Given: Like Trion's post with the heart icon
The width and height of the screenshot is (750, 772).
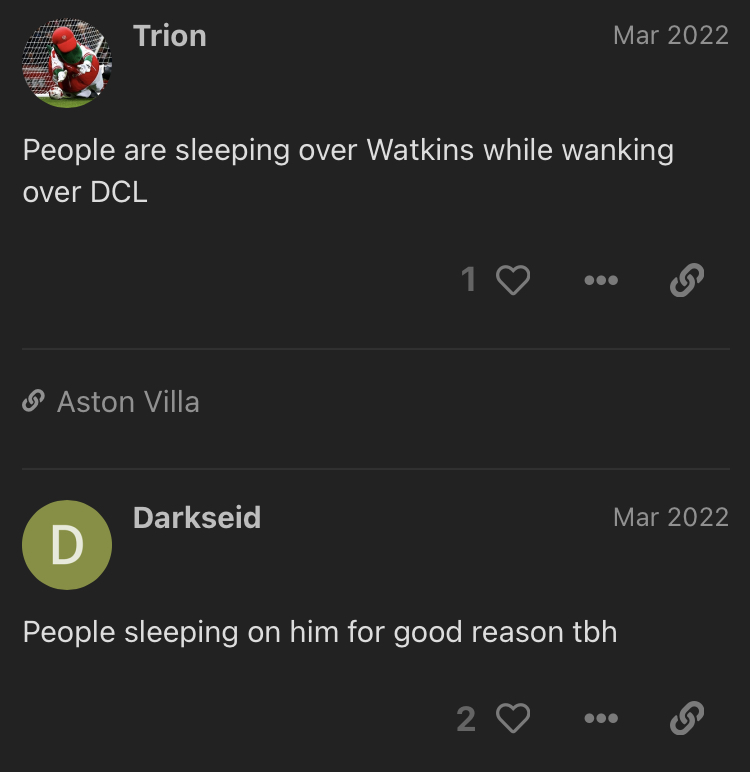Looking at the screenshot, I should click(513, 280).
